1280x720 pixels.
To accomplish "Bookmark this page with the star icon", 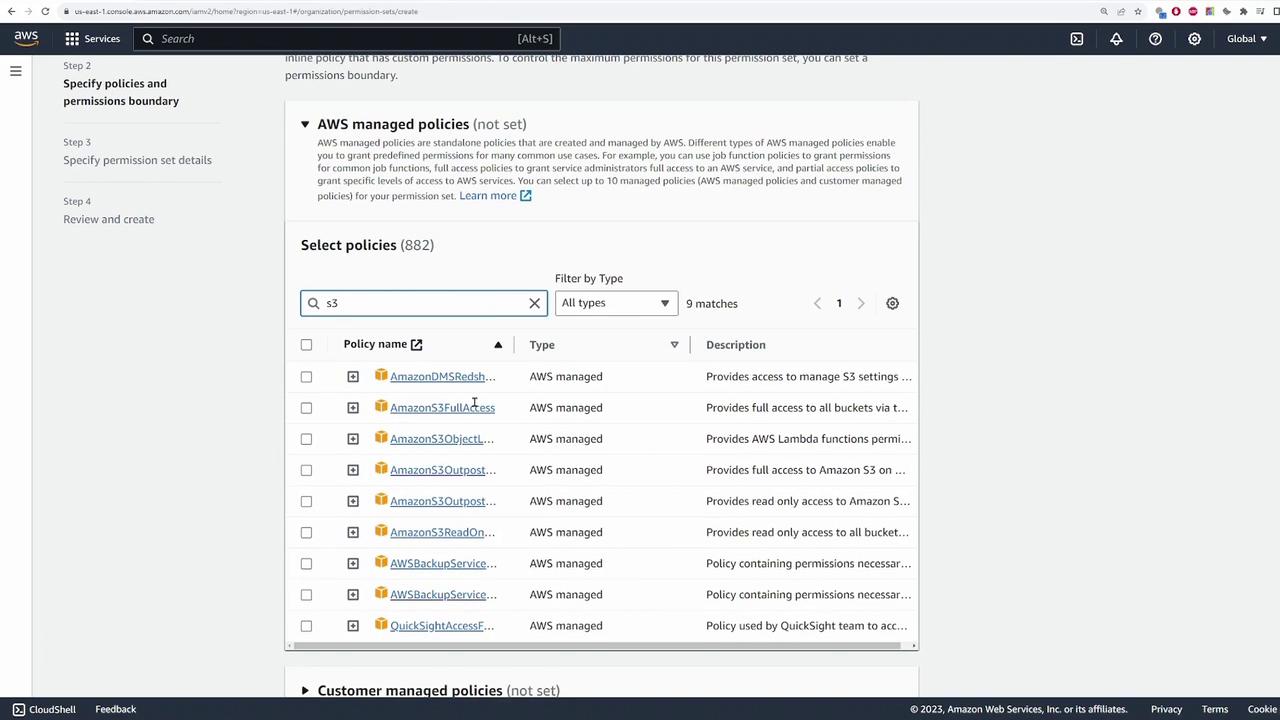I will point(1138,11).
